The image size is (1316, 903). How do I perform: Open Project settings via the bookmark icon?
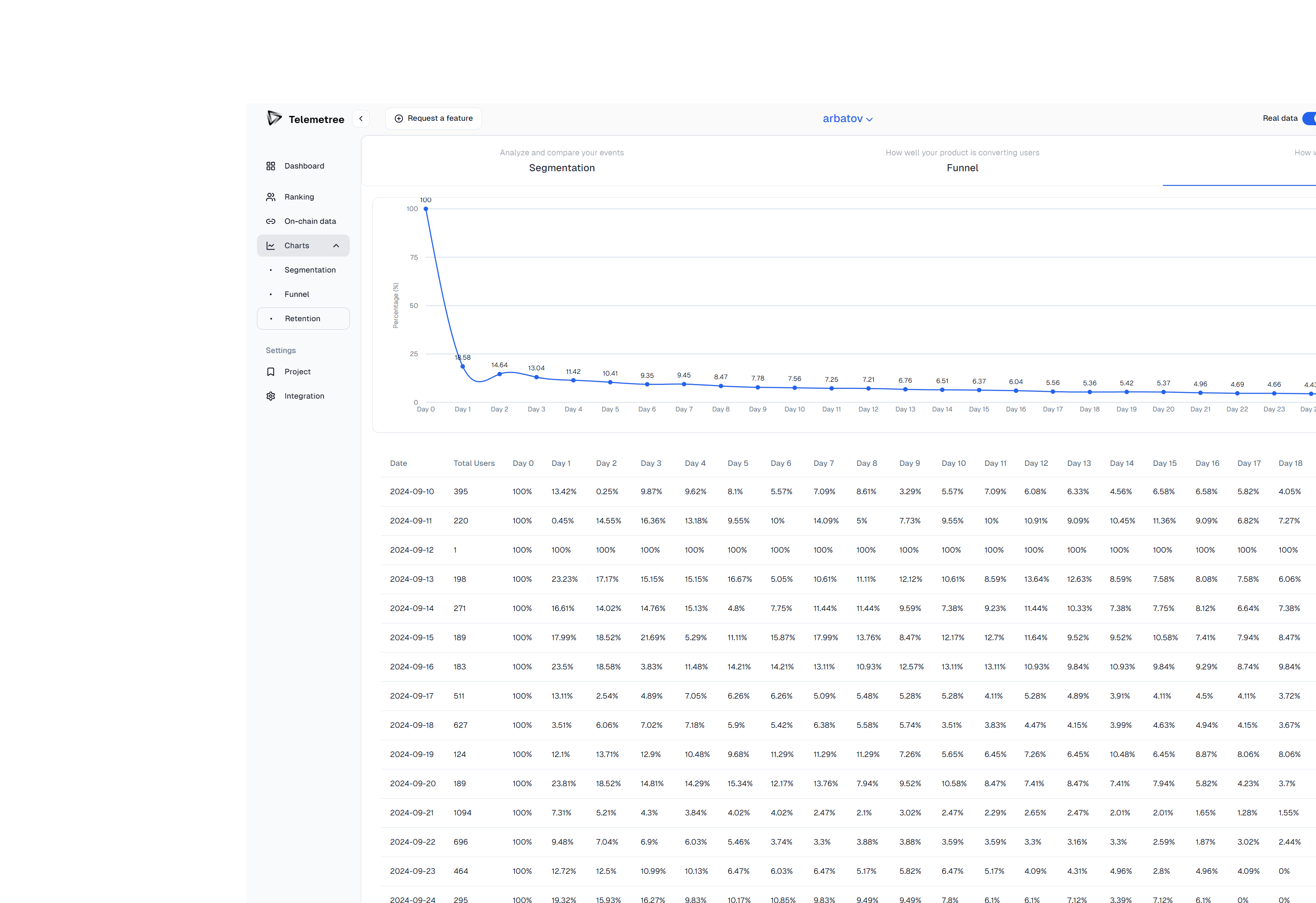tap(271, 371)
